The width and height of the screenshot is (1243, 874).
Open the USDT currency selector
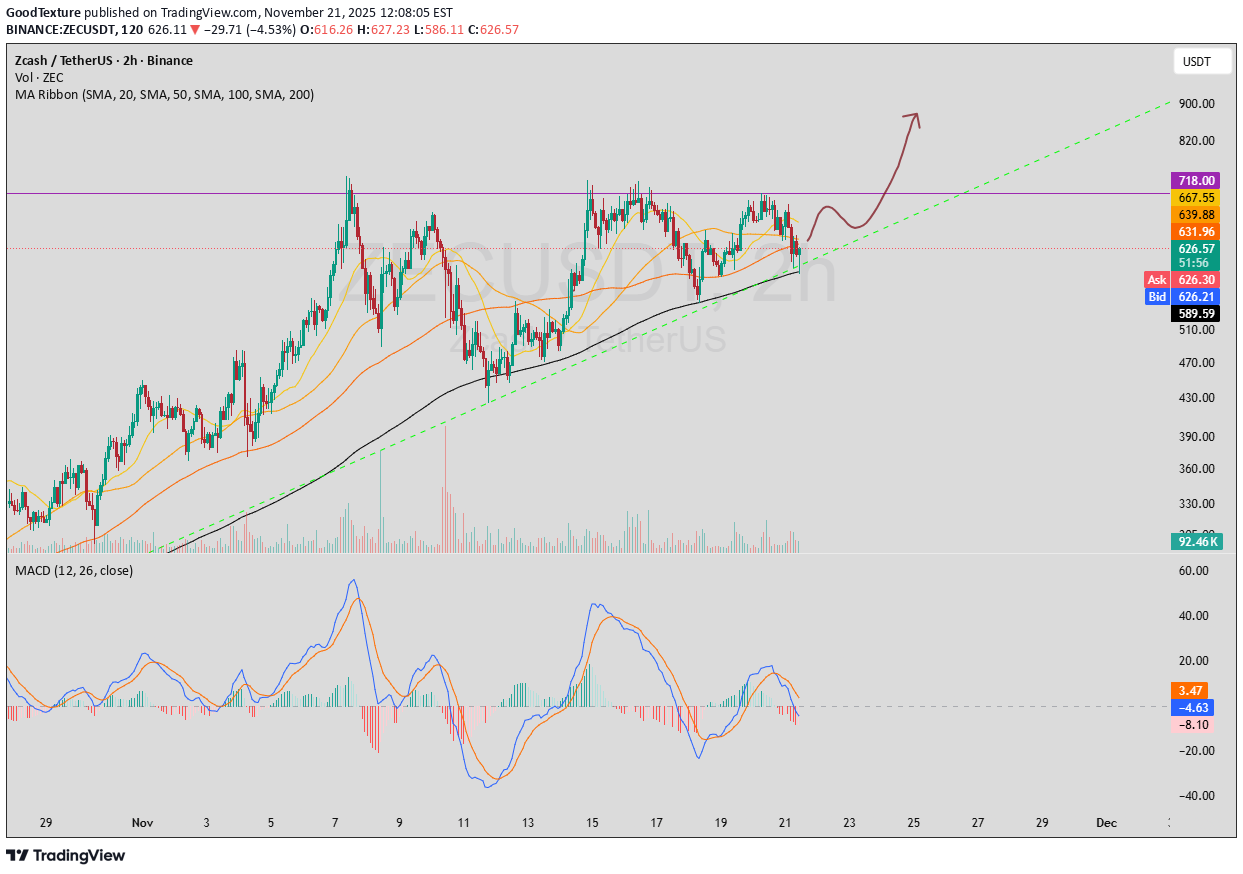[x=1196, y=62]
